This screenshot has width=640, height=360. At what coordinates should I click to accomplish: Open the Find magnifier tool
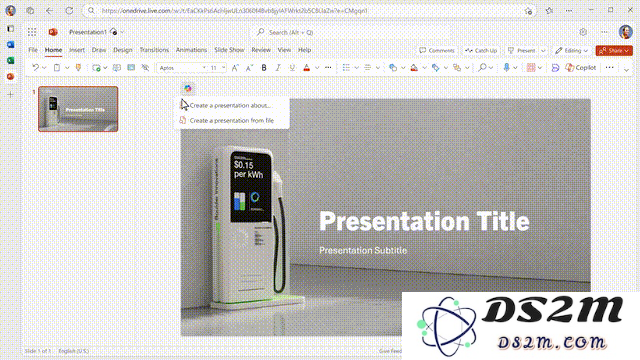(482, 68)
